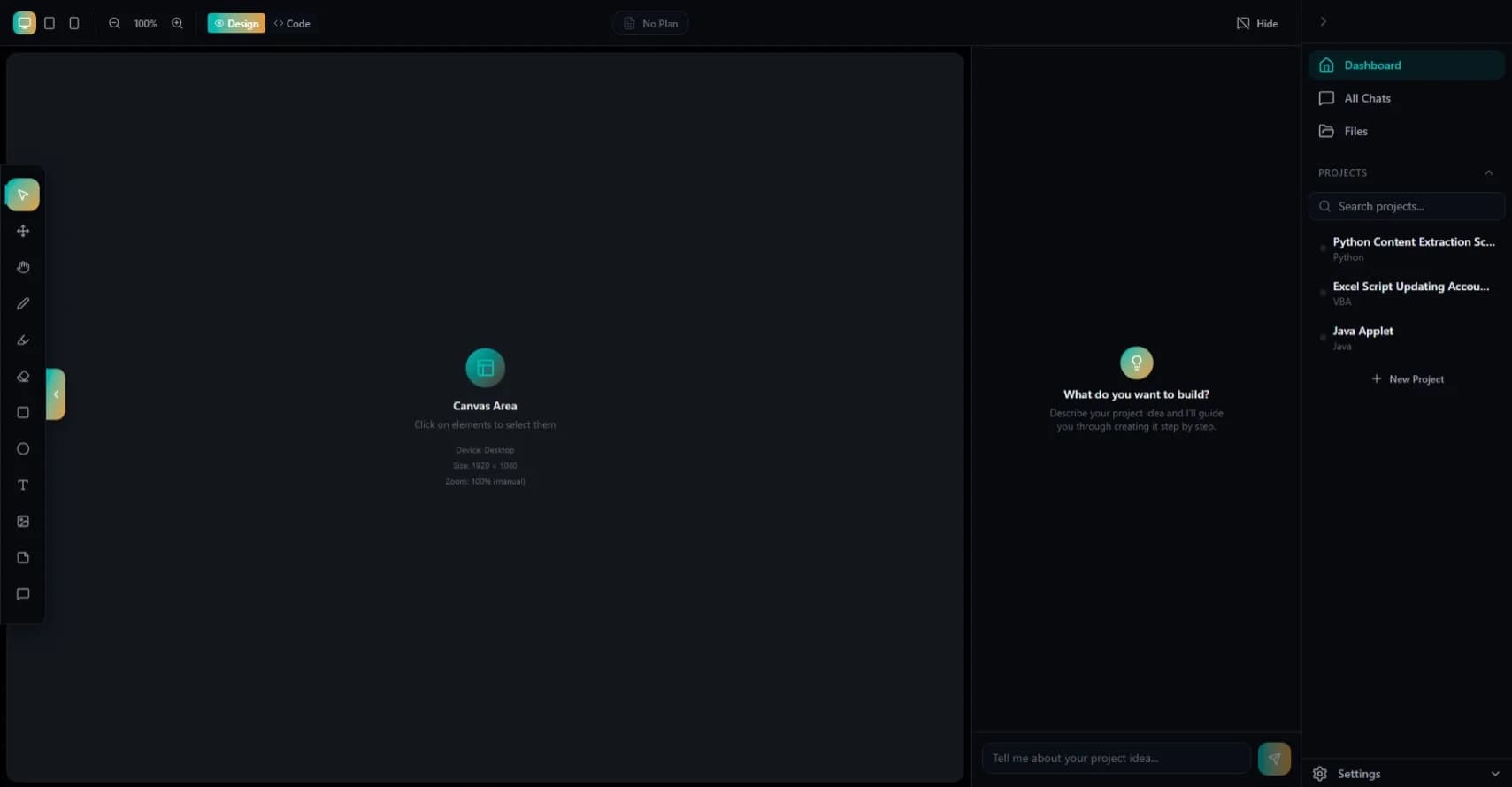This screenshot has height=787, width=1512.
Task: Select the brush highlighter tool
Action: (23, 340)
